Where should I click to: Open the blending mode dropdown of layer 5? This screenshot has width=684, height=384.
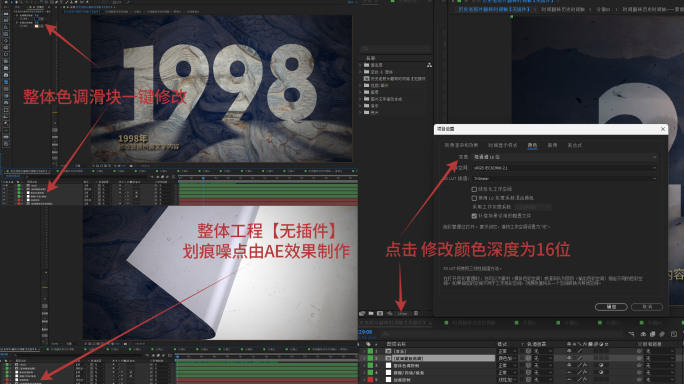coord(507,380)
